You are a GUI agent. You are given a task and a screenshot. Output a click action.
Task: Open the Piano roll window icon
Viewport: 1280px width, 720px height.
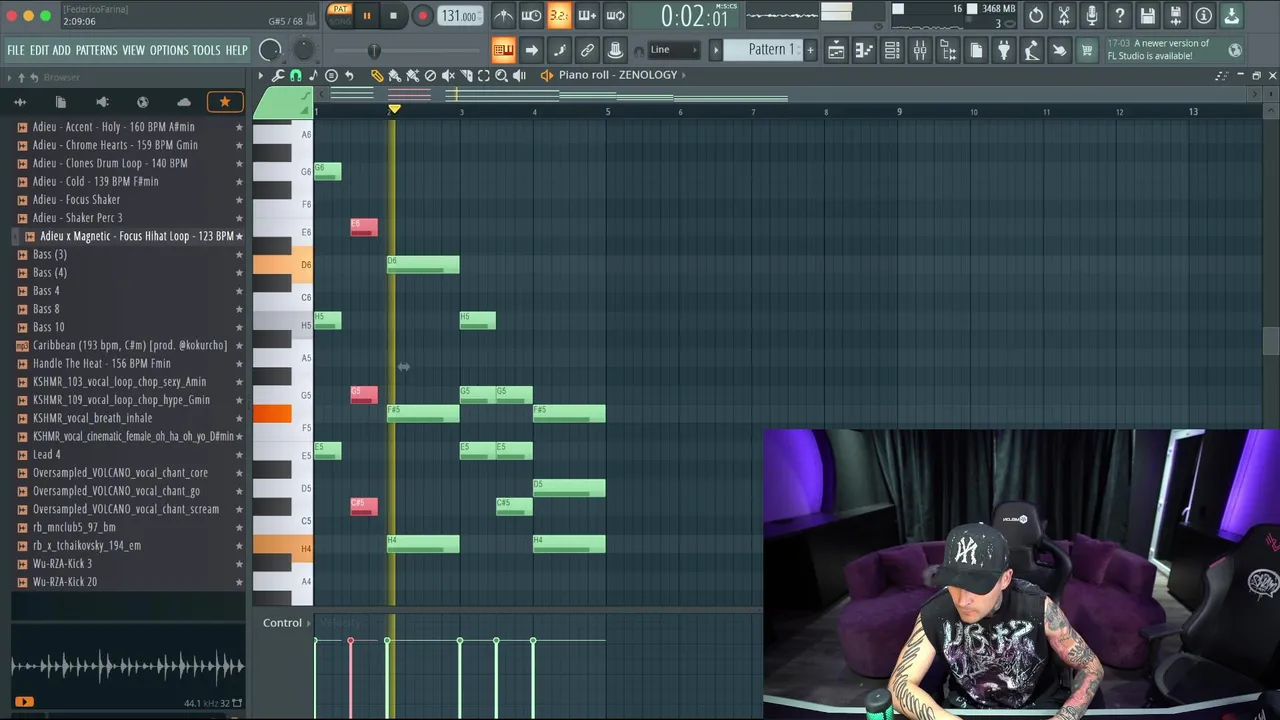tap(864, 50)
